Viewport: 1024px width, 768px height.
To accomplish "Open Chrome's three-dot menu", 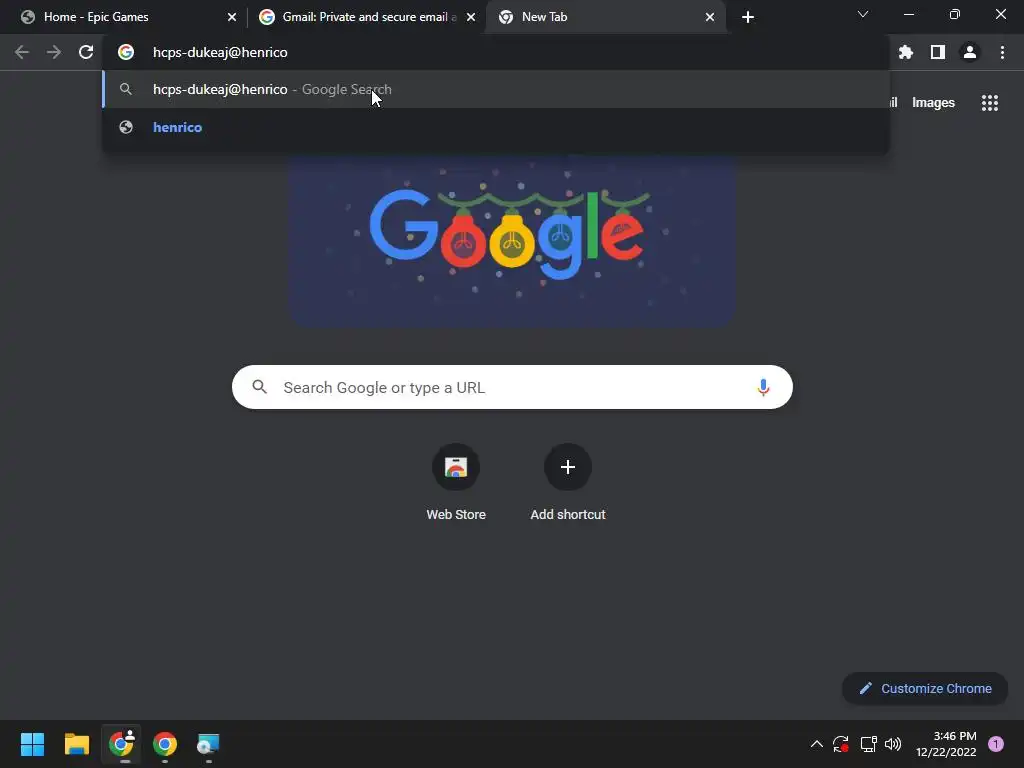I will (1002, 52).
